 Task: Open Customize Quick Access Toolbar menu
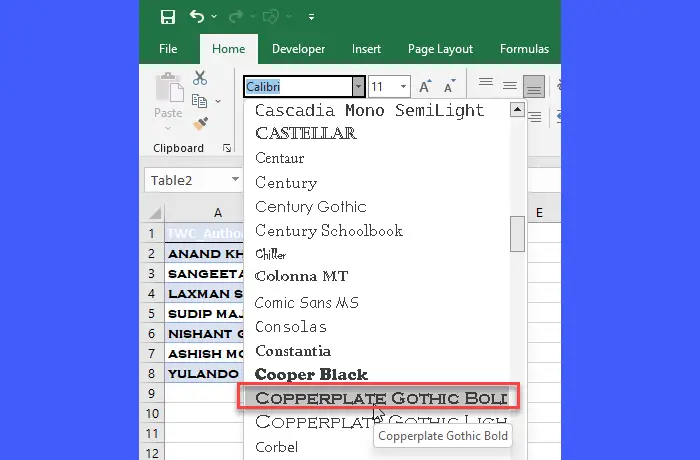tap(311, 17)
